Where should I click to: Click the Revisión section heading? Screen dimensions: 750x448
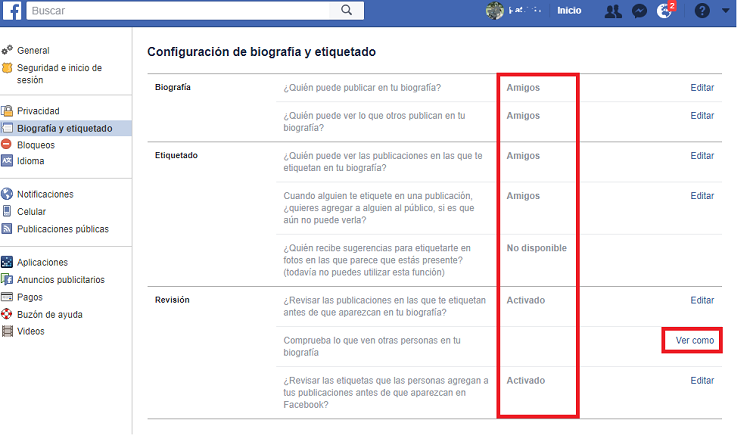coord(172,300)
